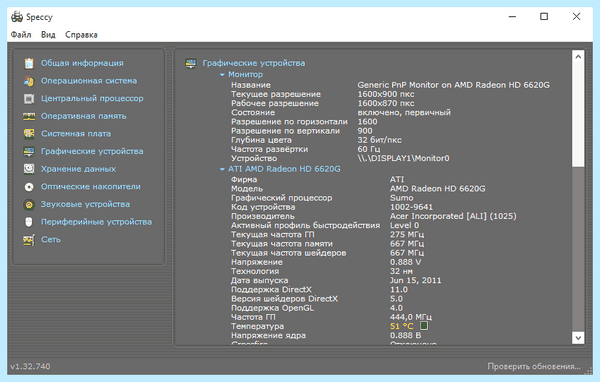Open the Общая информация summary icon

[x=29, y=63]
